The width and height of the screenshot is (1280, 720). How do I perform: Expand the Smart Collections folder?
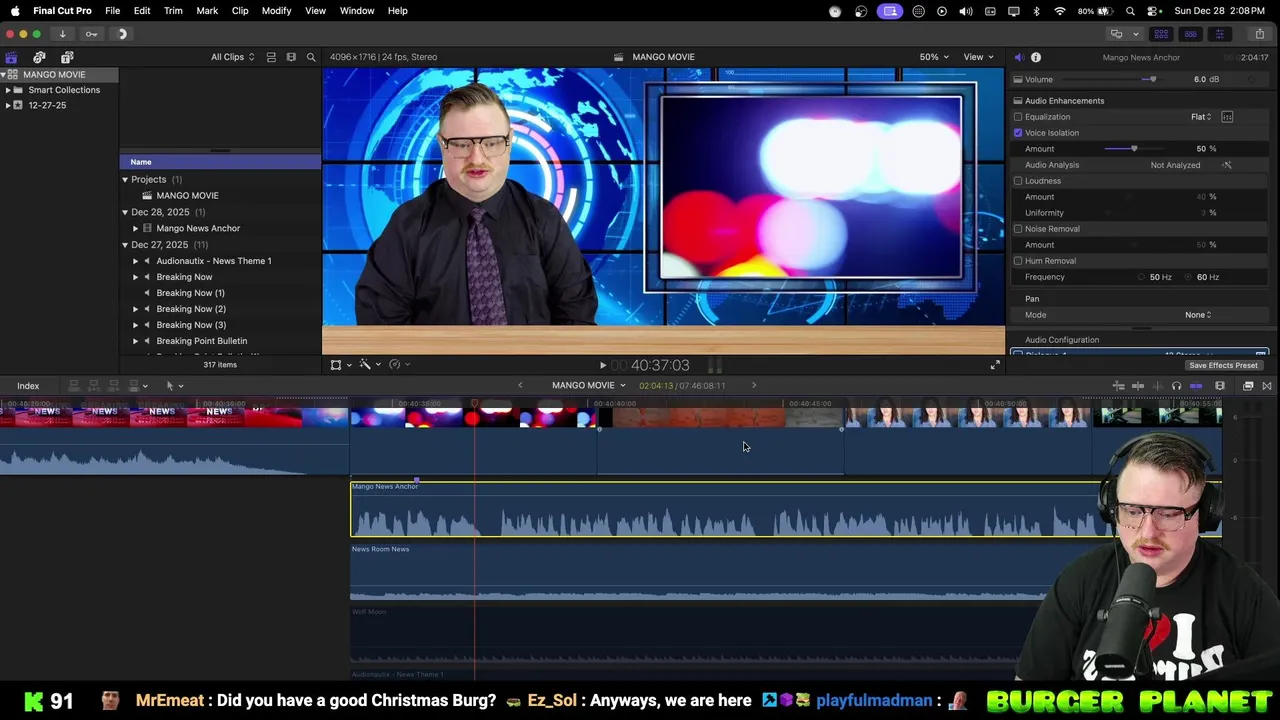pos(8,90)
